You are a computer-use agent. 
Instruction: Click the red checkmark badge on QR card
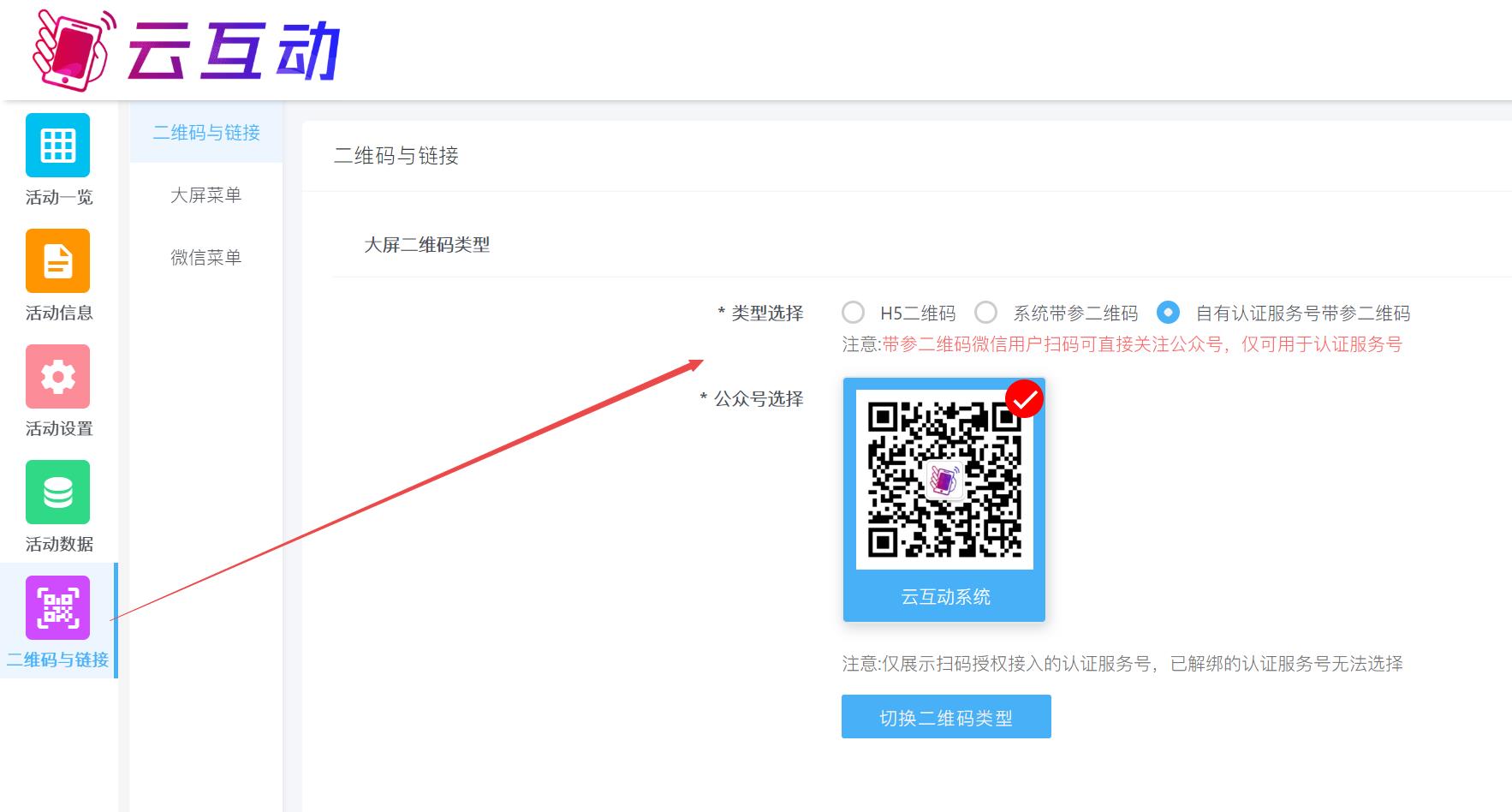coord(1024,398)
